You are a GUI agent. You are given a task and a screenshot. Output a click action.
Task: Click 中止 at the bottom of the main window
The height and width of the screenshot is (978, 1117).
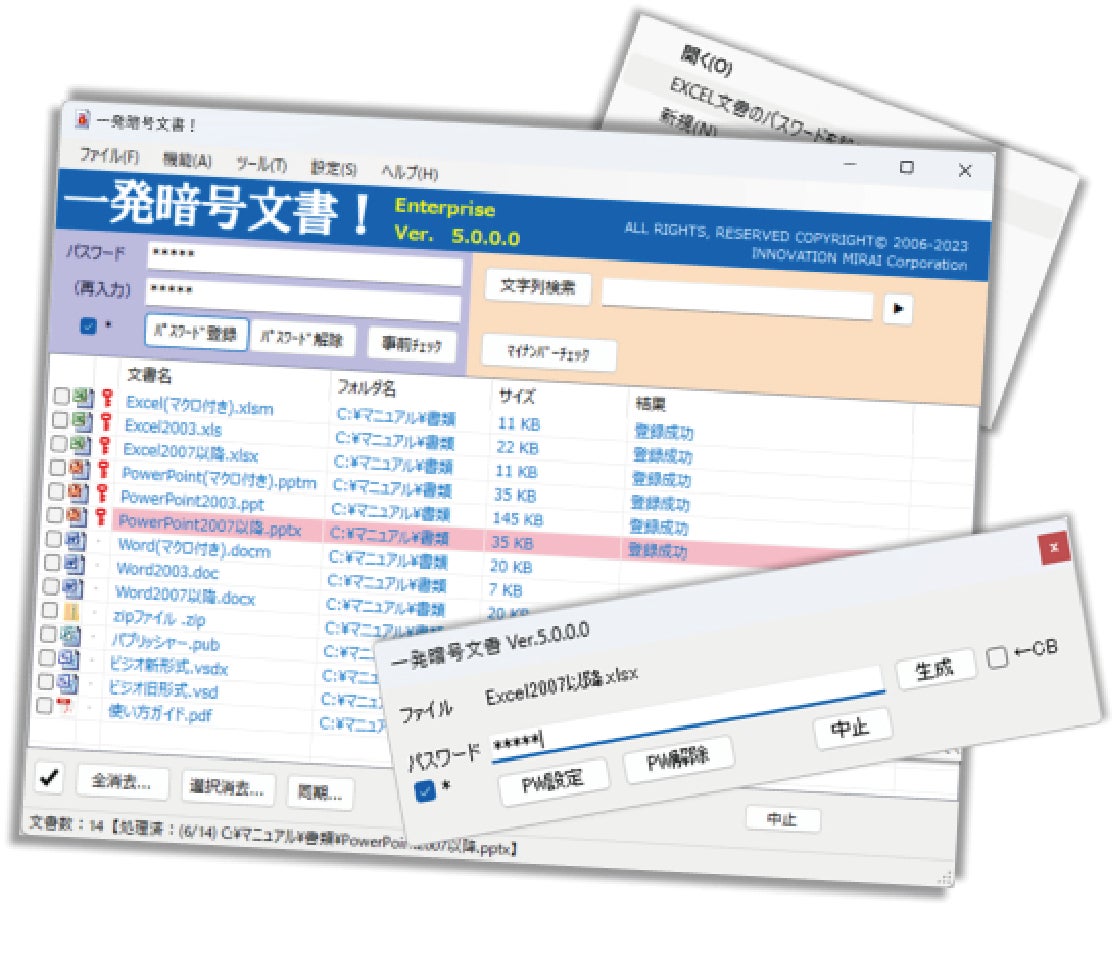pos(783,818)
